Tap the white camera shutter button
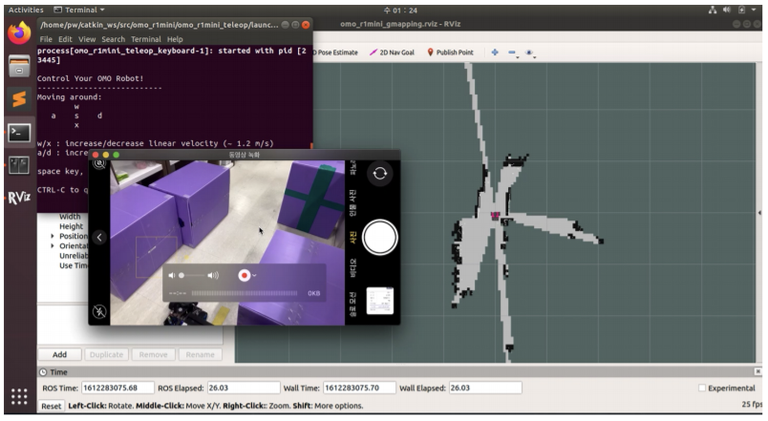This screenshot has height=421, width=768. pyautogui.click(x=380, y=237)
